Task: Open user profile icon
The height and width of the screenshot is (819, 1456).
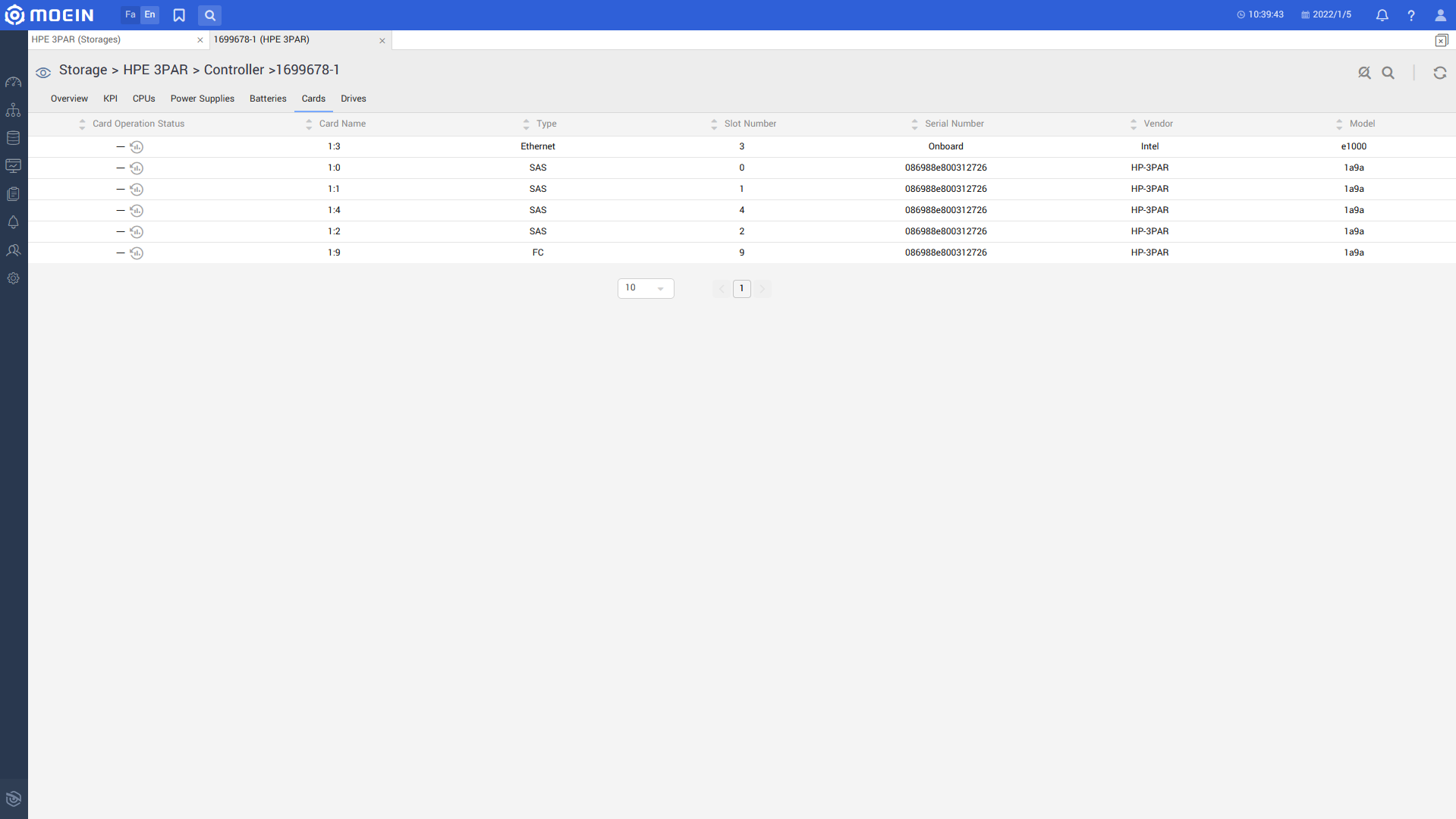Action: tap(1440, 15)
